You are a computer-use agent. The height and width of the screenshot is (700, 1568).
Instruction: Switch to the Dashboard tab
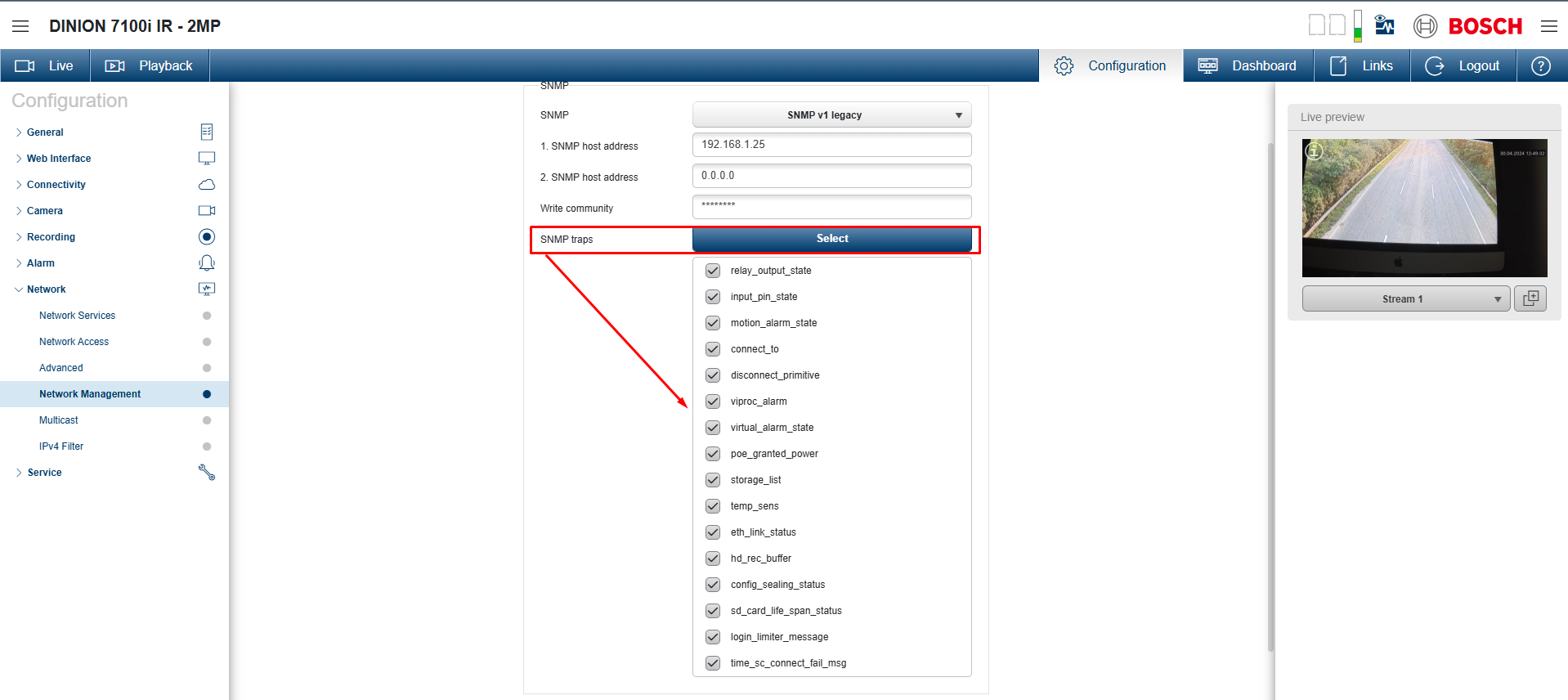tap(1248, 65)
